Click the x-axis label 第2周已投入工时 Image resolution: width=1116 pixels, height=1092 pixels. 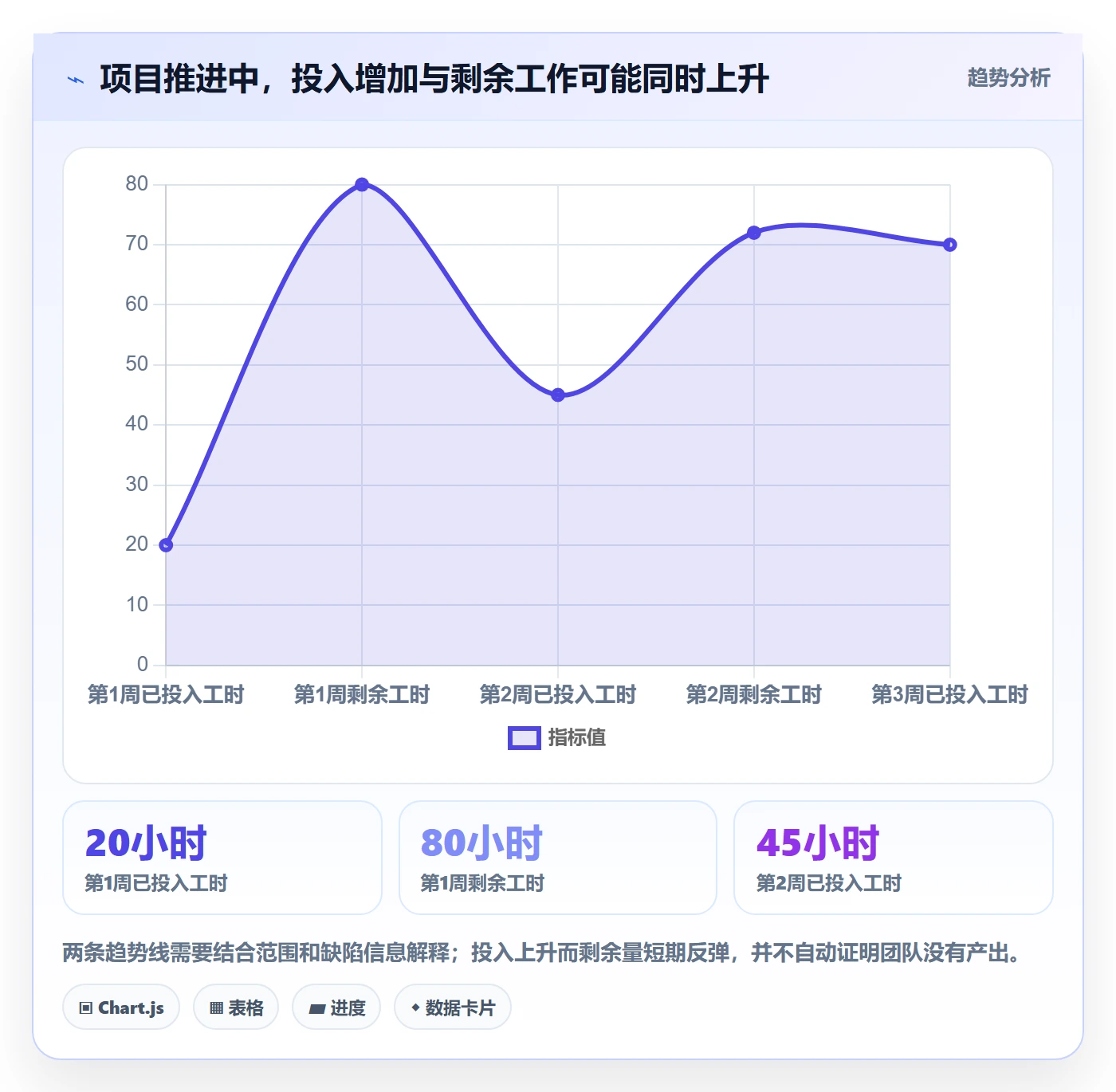tap(558, 695)
